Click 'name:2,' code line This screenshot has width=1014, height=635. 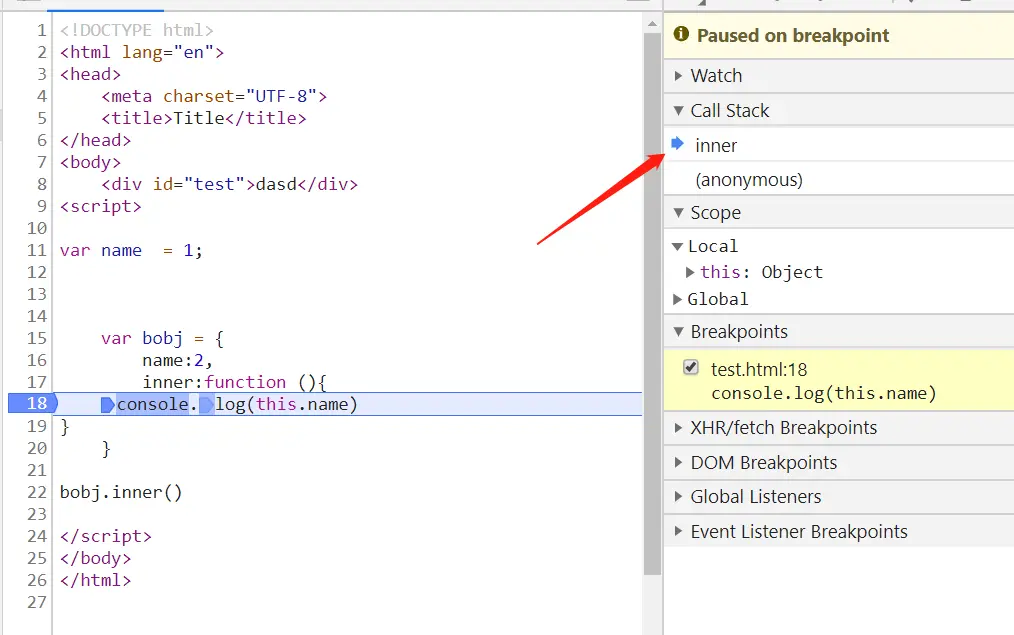pos(177,360)
